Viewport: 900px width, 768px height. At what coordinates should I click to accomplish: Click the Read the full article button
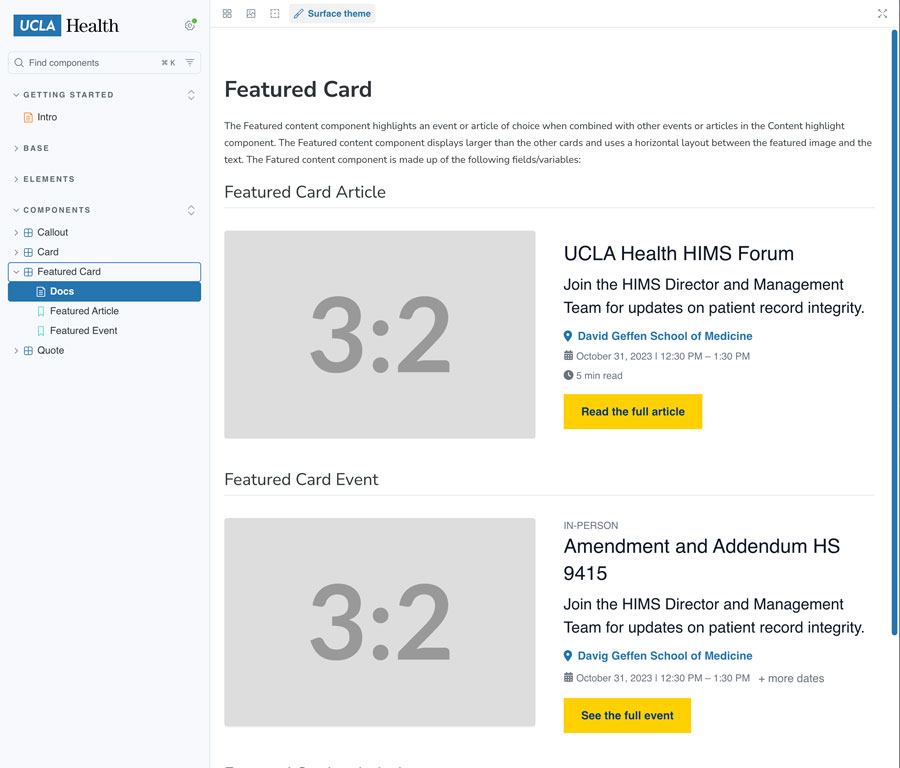point(632,412)
